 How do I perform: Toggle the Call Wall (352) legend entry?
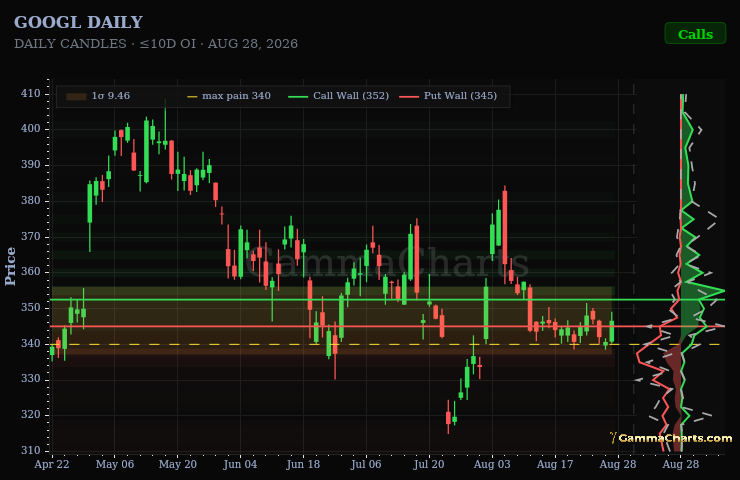[338, 96]
